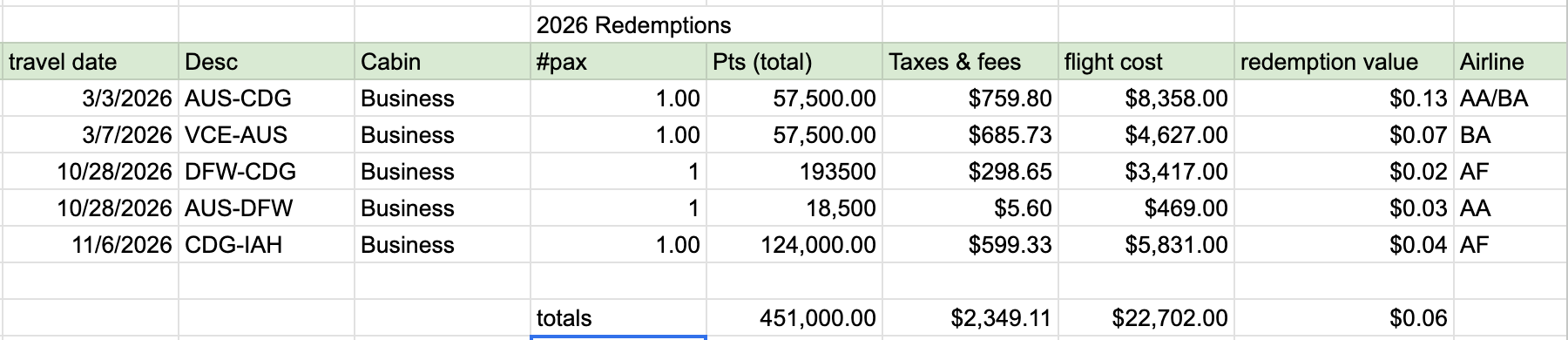Click the $22,702.00 total flight cost

[1146, 318]
